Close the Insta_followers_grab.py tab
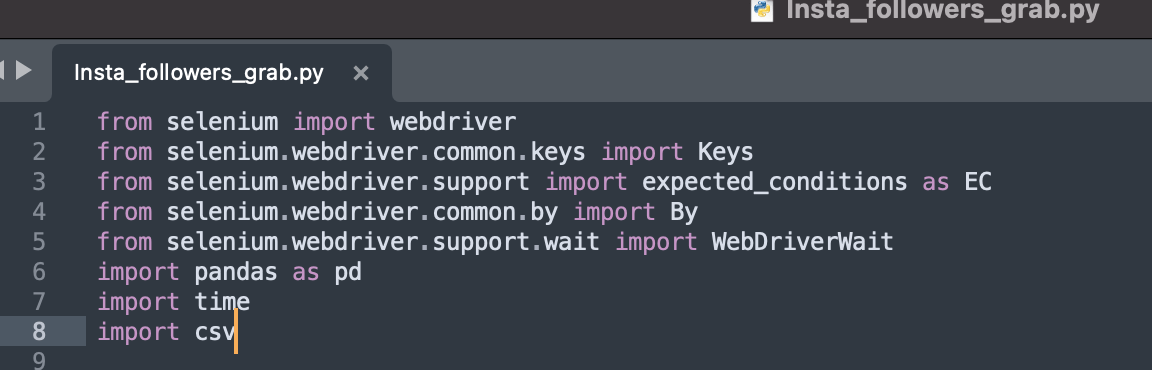The width and height of the screenshot is (1152, 370). coord(360,73)
